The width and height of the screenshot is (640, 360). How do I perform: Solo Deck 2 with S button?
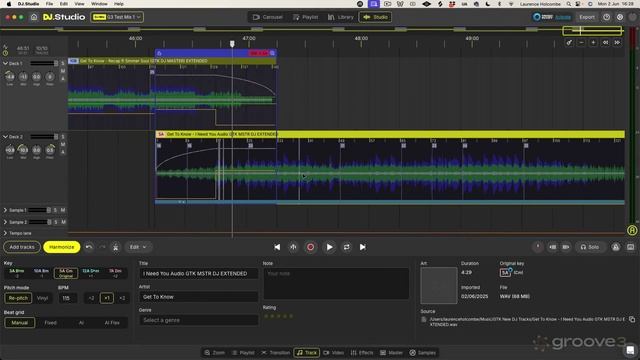62,137
